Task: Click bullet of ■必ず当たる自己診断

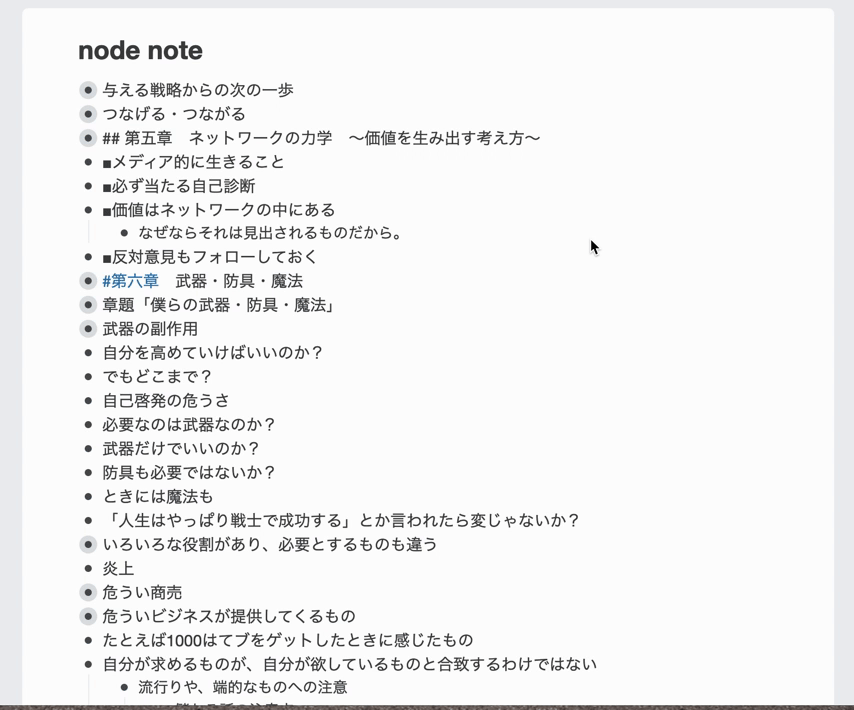Action: pyautogui.click(x=88, y=186)
